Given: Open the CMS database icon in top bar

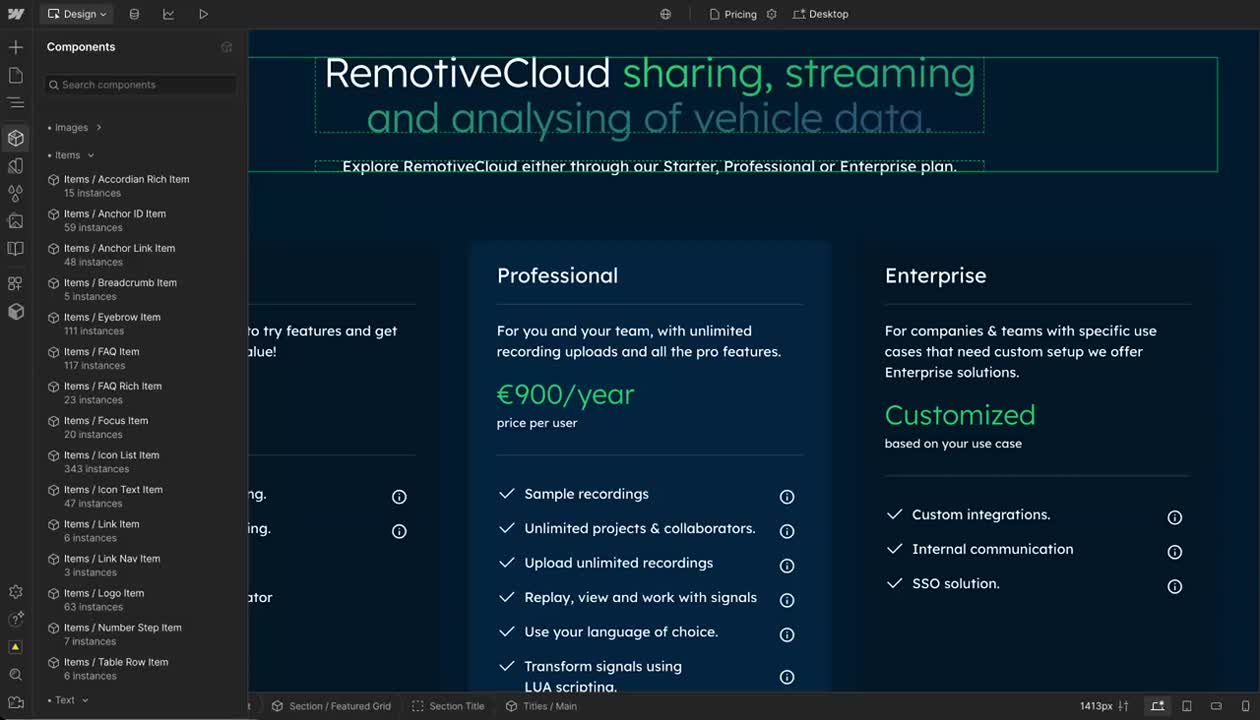Looking at the screenshot, I should (x=134, y=14).
